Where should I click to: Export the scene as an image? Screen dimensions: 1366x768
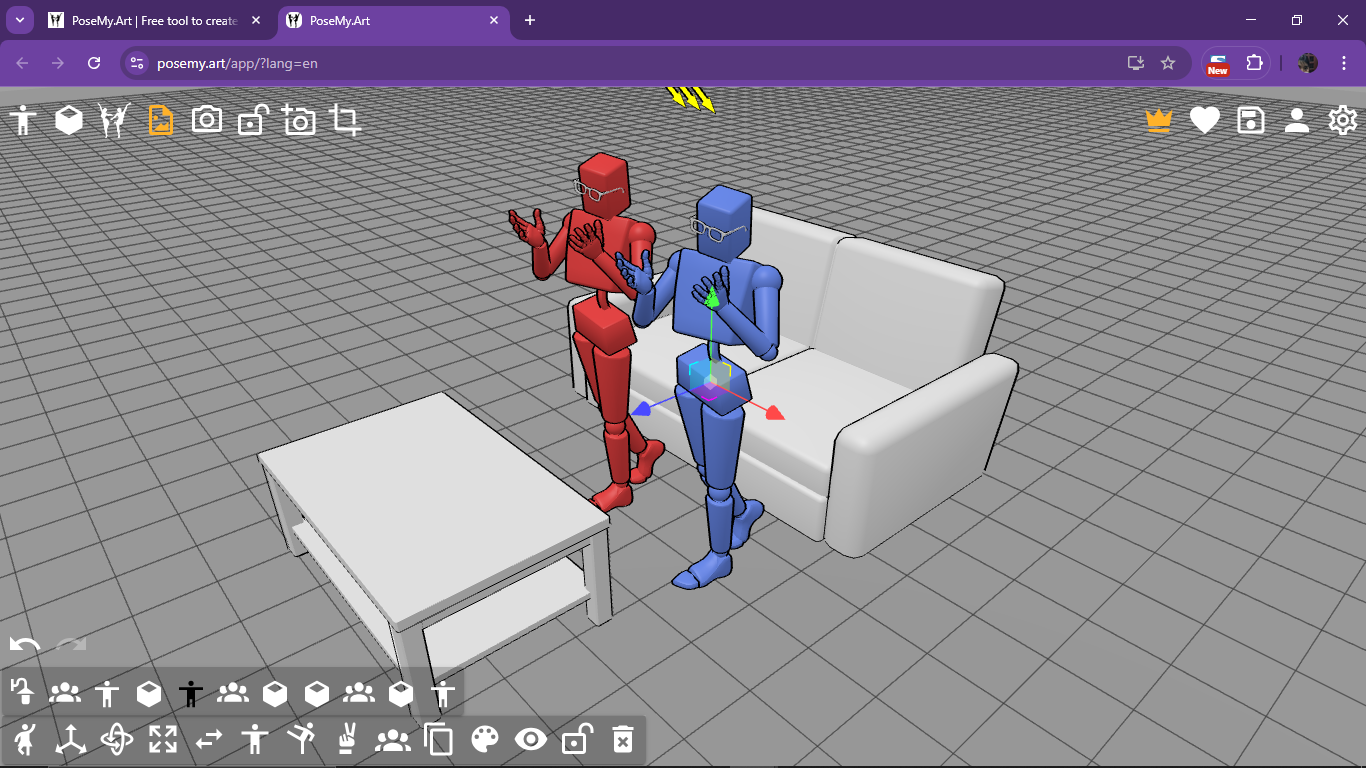coord(160,120)
